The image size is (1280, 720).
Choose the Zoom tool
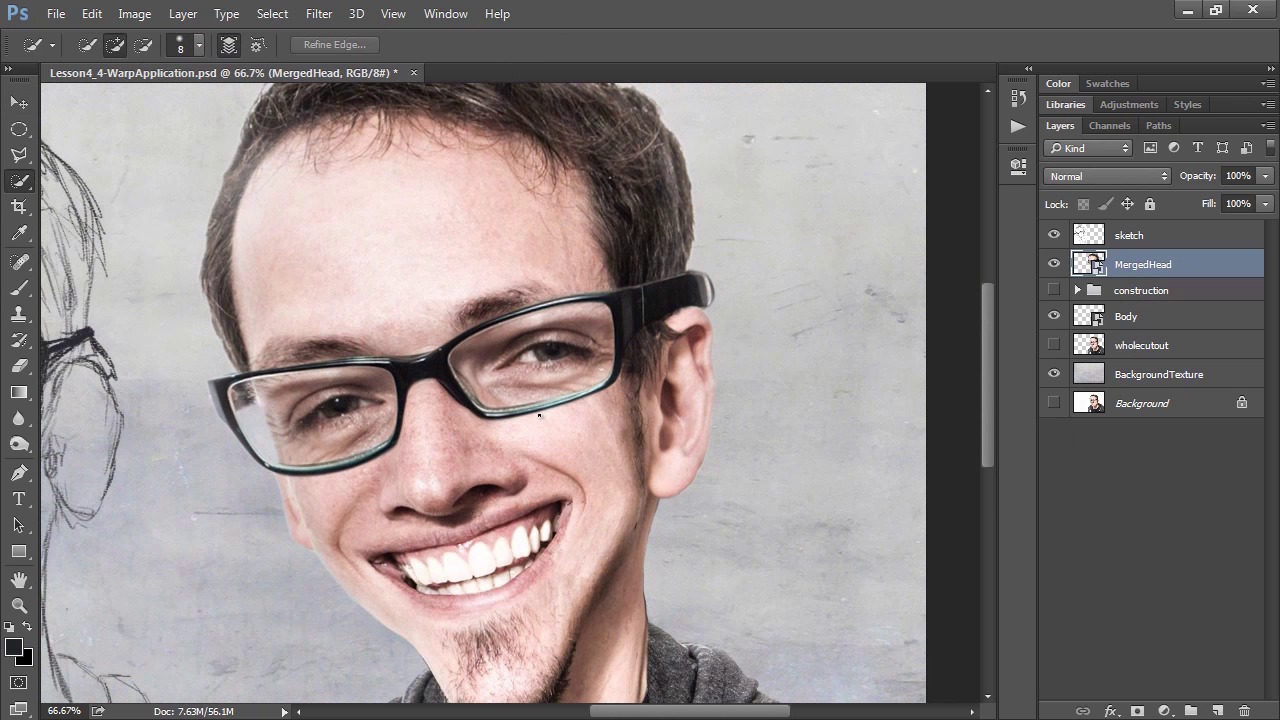click(19, 605)
